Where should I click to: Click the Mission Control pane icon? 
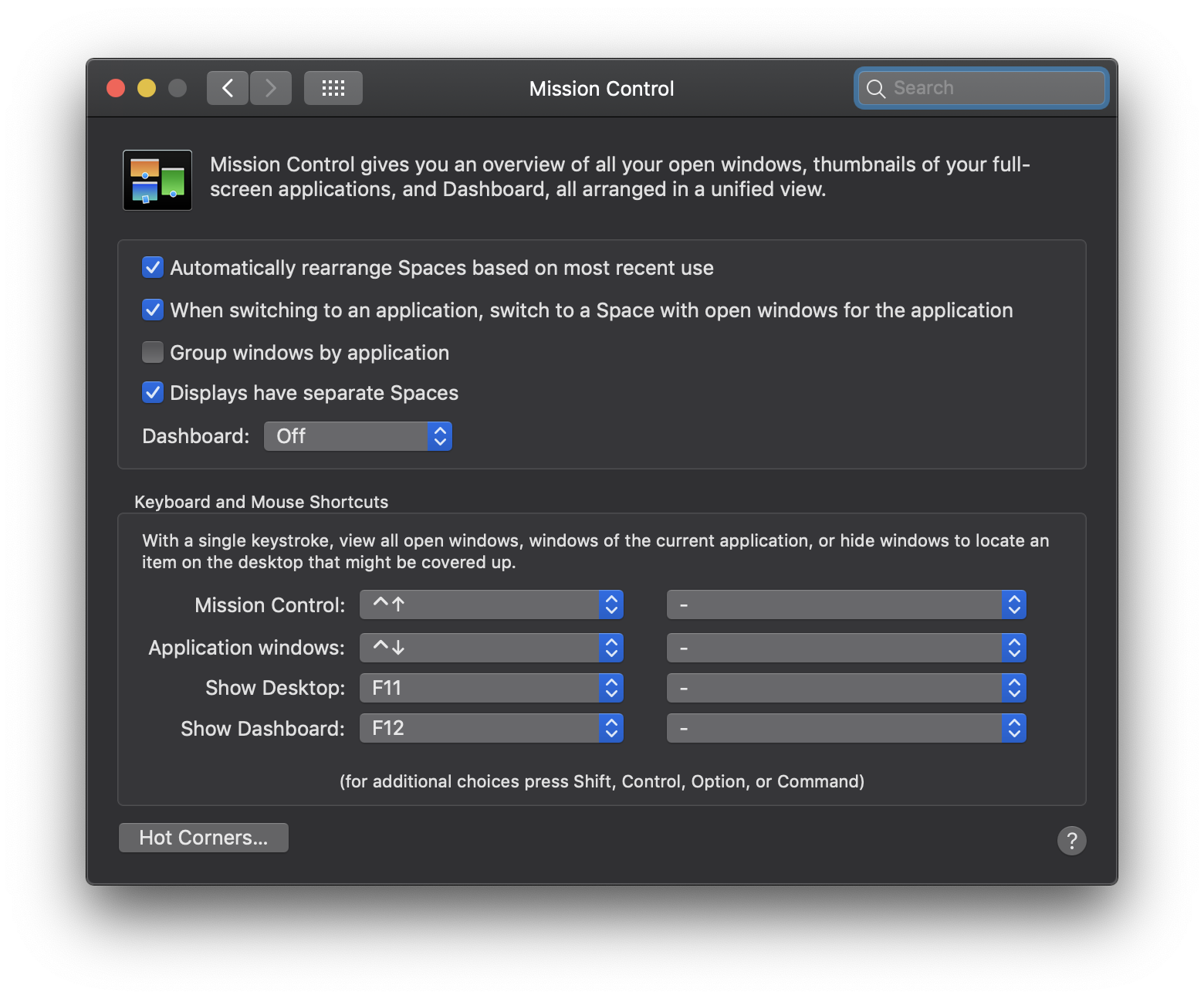pyautogui.click(x=157, y=180)
